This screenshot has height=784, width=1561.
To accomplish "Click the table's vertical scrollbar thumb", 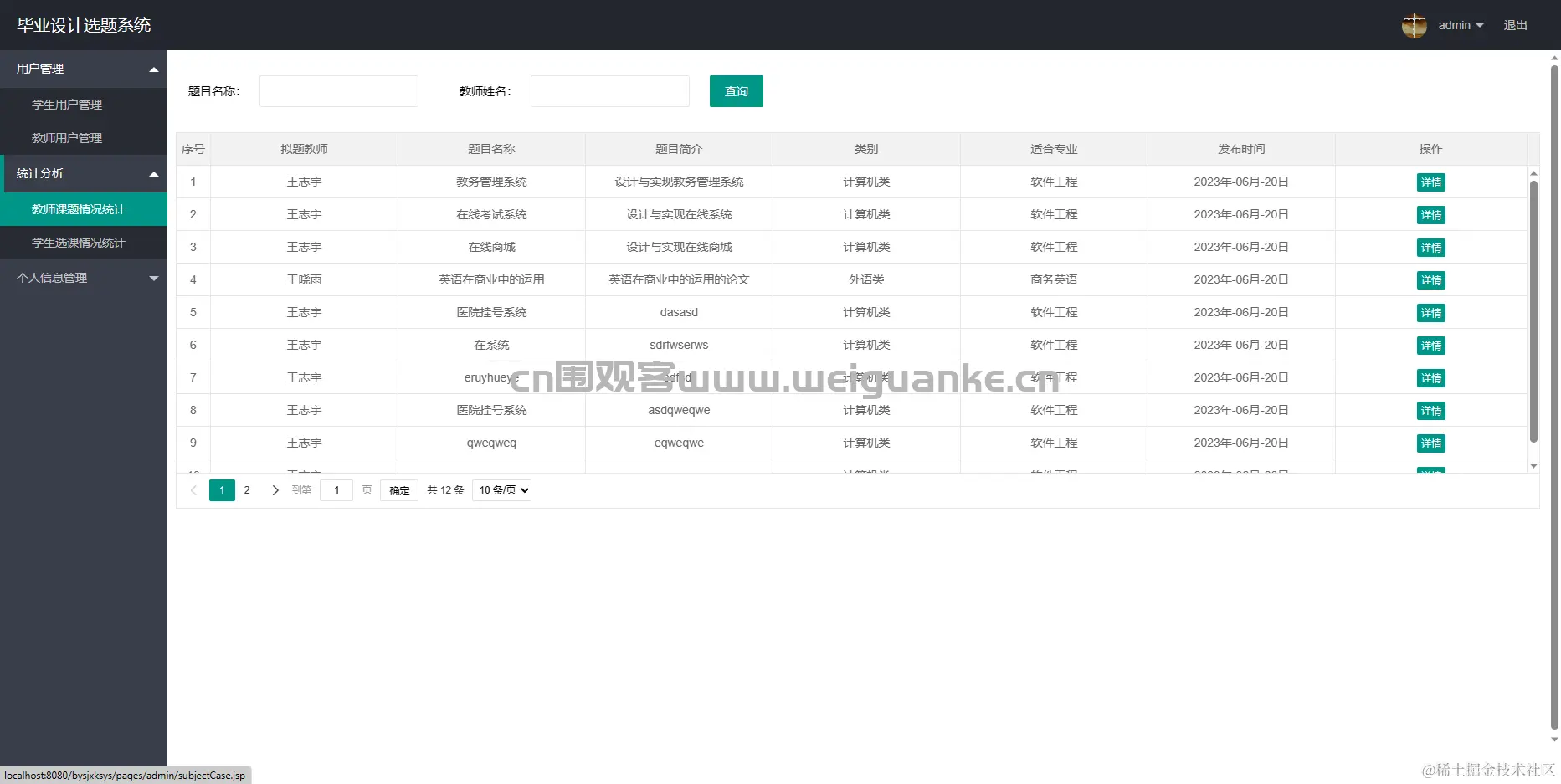I will pos(1533,311).
